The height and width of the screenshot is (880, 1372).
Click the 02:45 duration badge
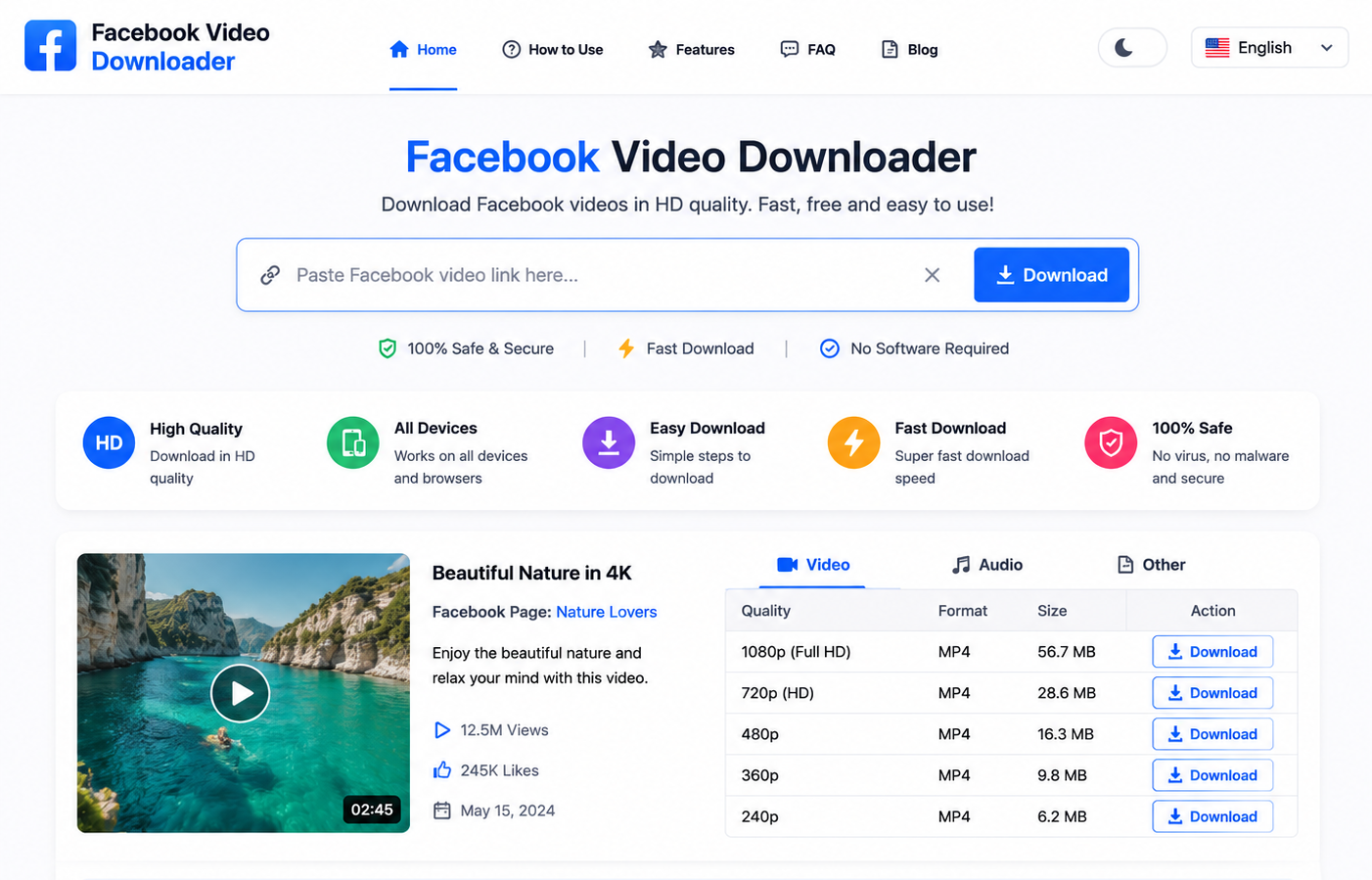point(372,810)
